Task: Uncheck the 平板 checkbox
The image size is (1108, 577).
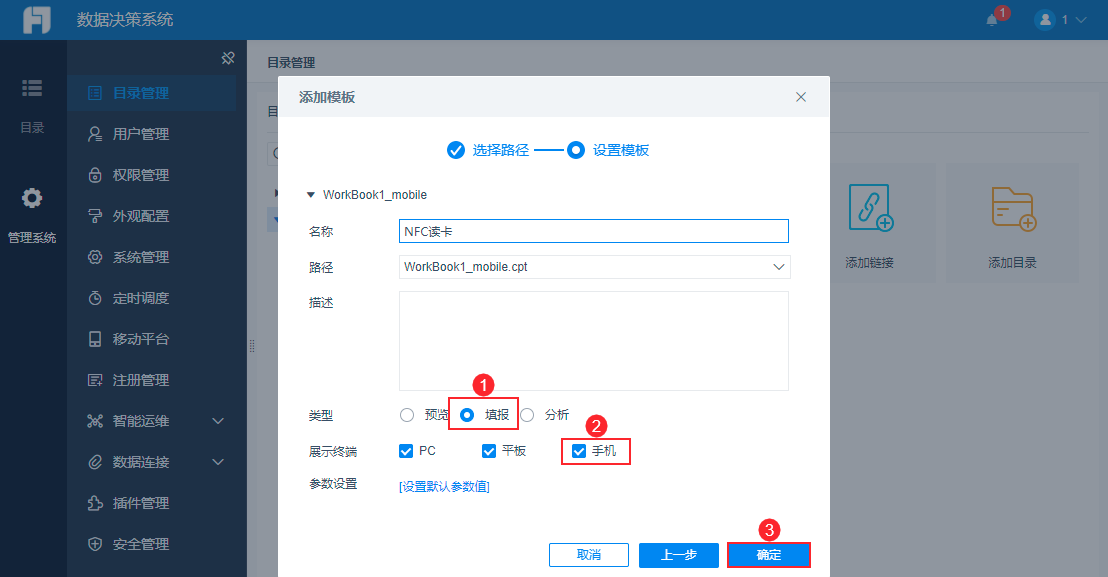Action: pyautogui.click(x=488, y=451)
